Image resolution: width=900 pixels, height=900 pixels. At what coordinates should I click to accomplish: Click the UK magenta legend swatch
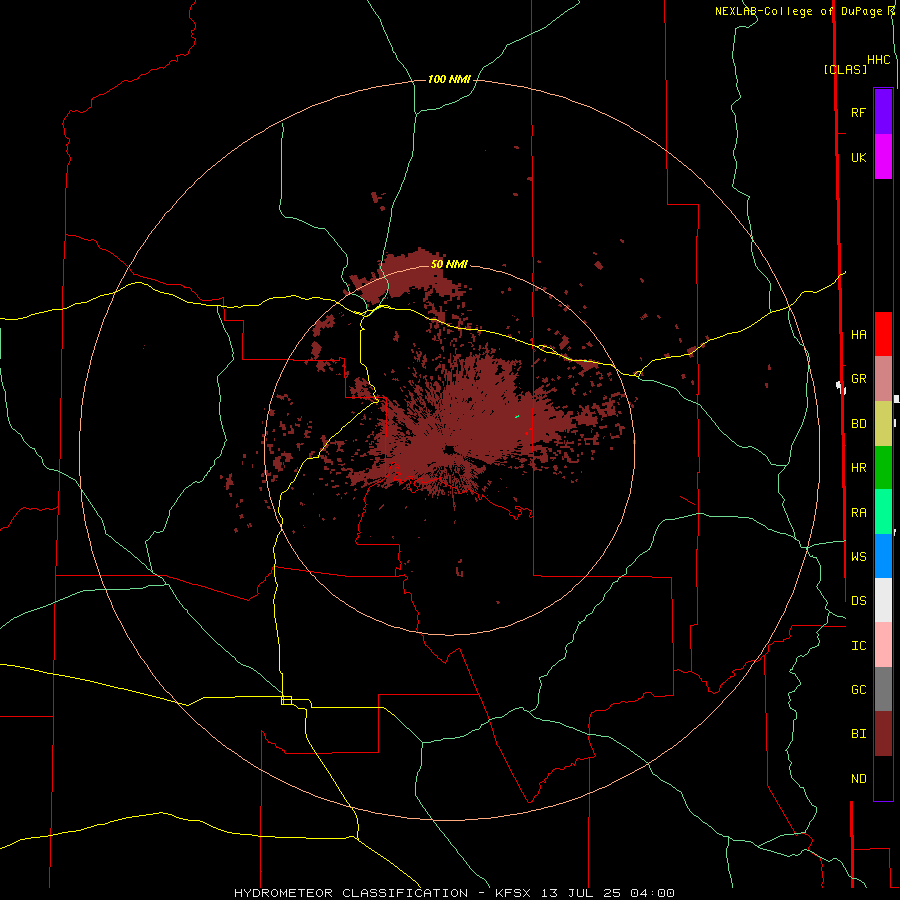click(883, 157)
